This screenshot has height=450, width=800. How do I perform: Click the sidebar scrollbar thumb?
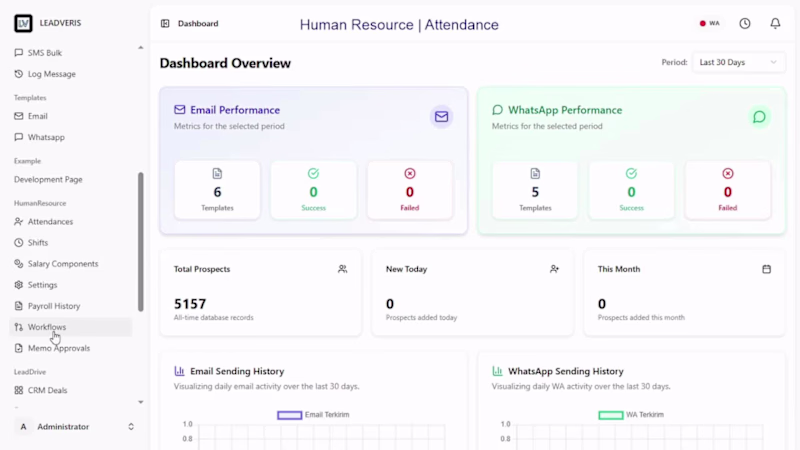[141, 242]
